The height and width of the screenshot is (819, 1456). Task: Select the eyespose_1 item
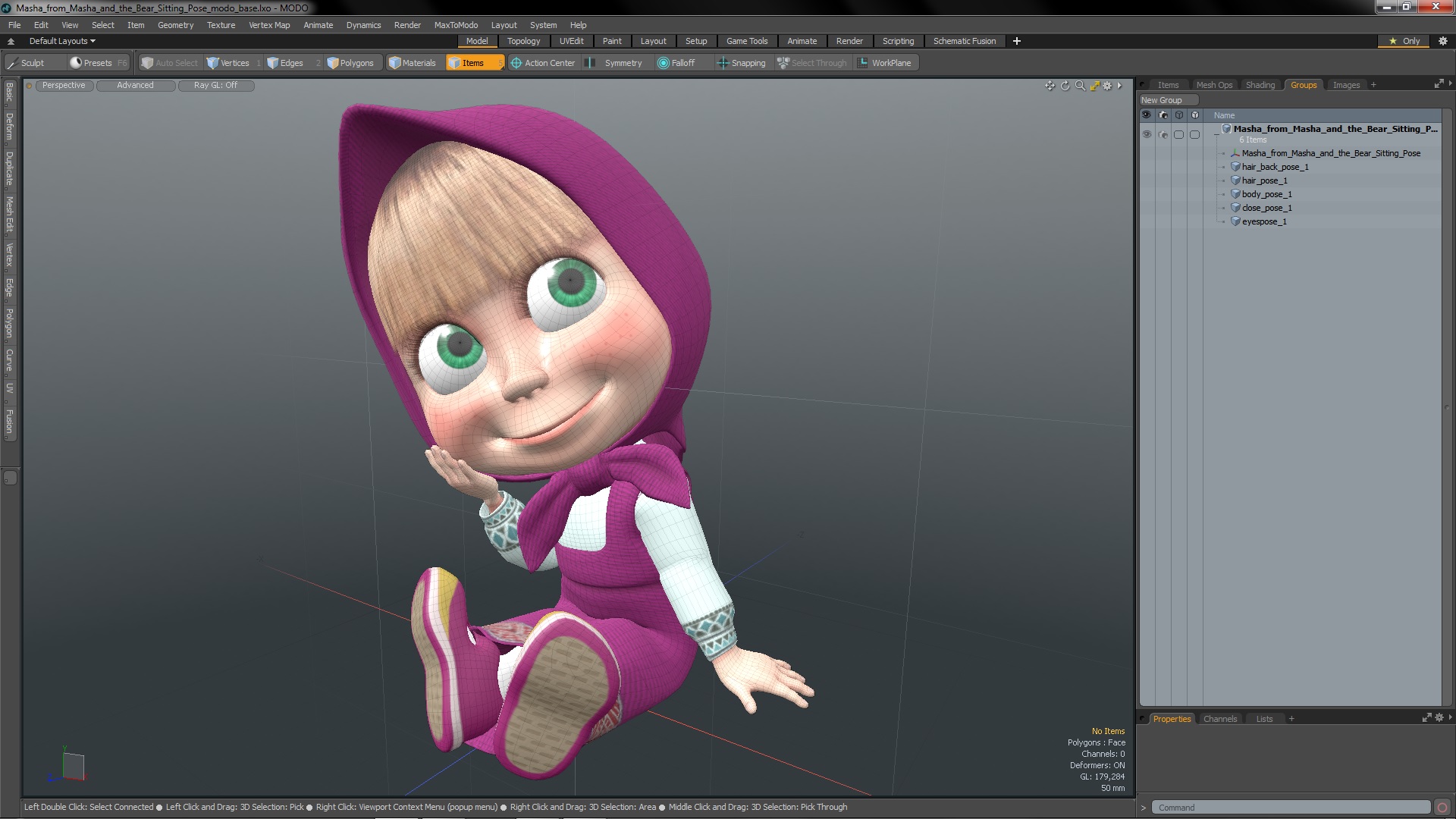[x=1264, y=221]
